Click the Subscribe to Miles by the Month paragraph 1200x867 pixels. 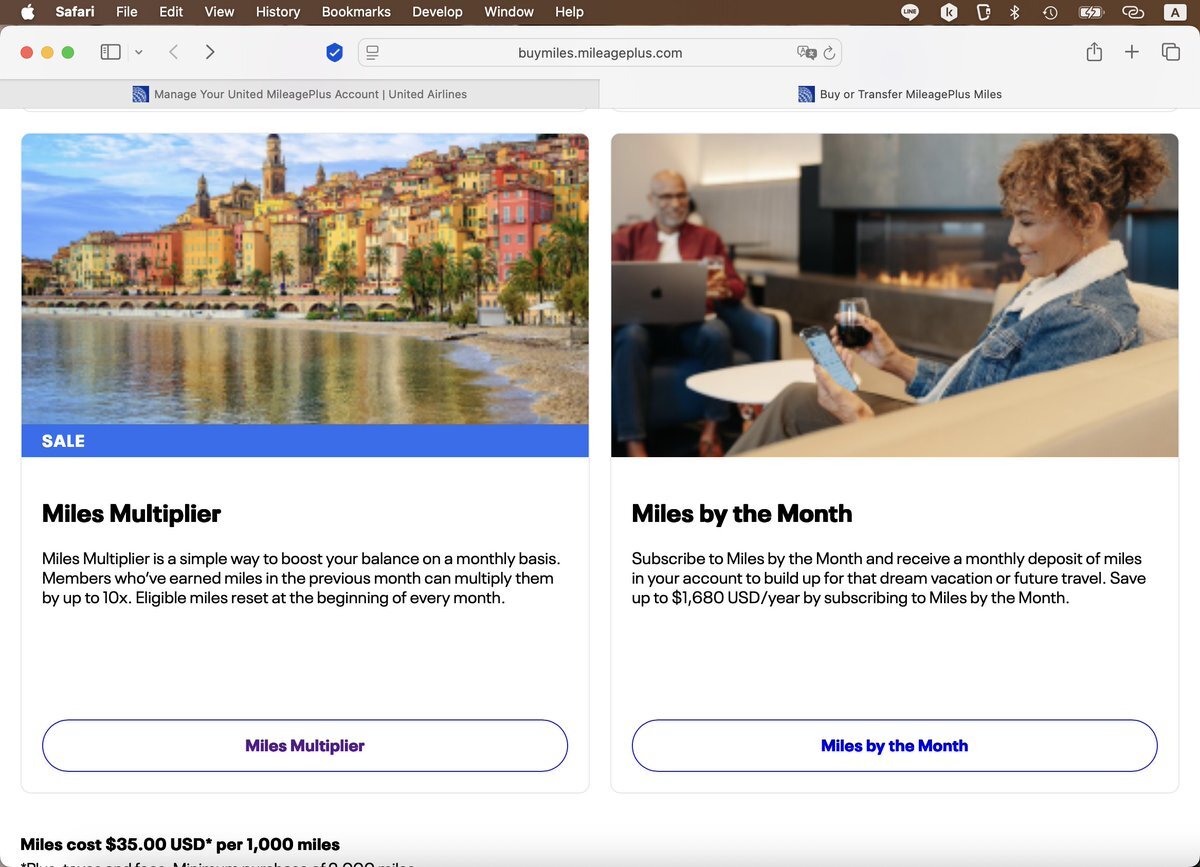click(x=889, y=578)
